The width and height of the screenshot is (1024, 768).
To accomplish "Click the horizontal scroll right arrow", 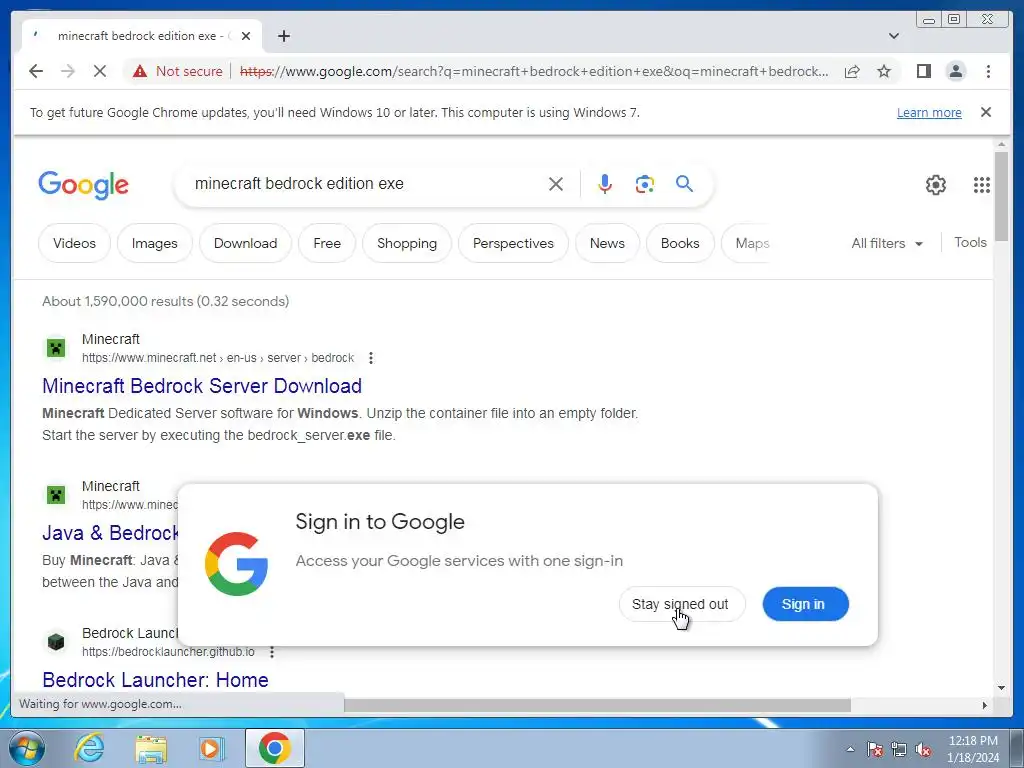I will [984, 705].
